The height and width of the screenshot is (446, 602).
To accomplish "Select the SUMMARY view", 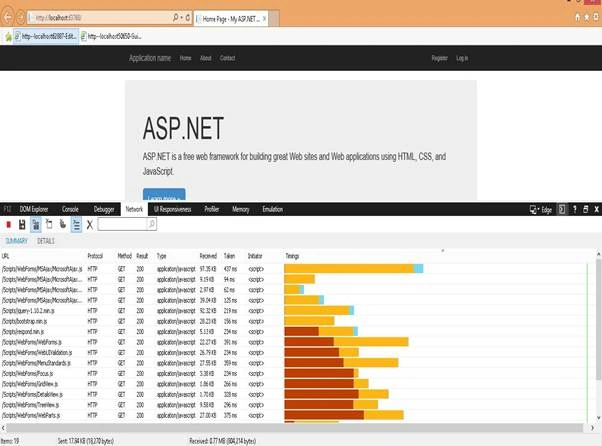I will [x=17, y=241].
